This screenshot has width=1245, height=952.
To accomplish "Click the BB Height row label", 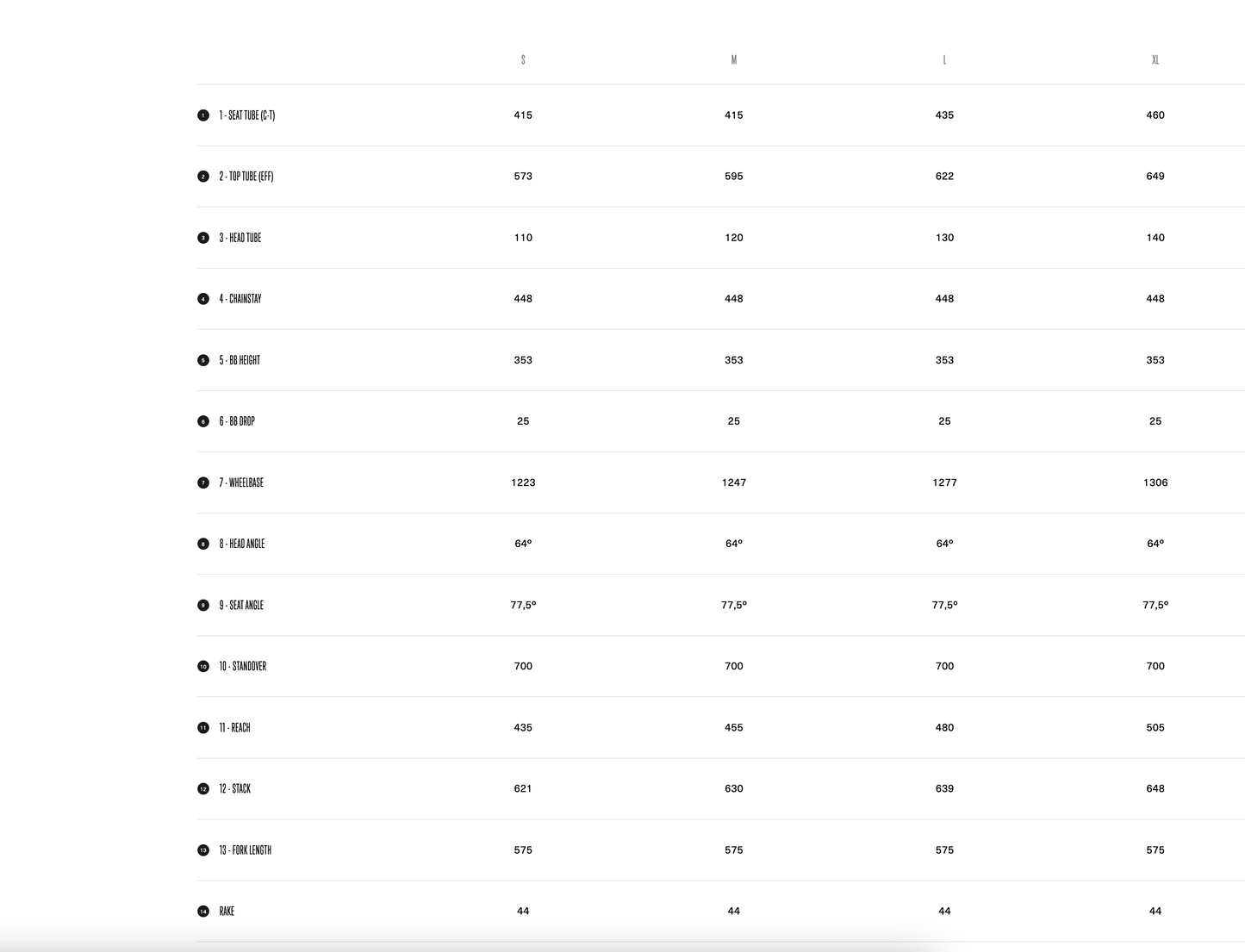I will (x=240, y=360).
